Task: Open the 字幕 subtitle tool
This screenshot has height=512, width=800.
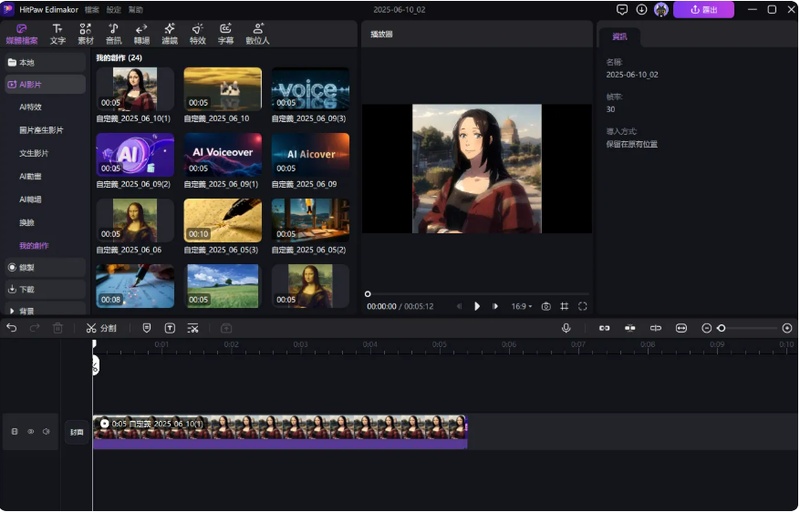Action: (226, 34)
